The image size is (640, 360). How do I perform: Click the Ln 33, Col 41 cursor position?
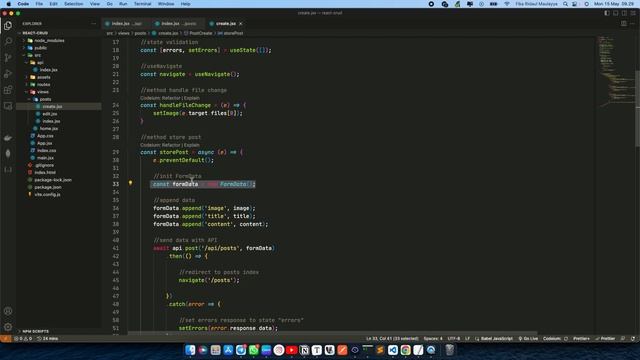coord(392,339)
